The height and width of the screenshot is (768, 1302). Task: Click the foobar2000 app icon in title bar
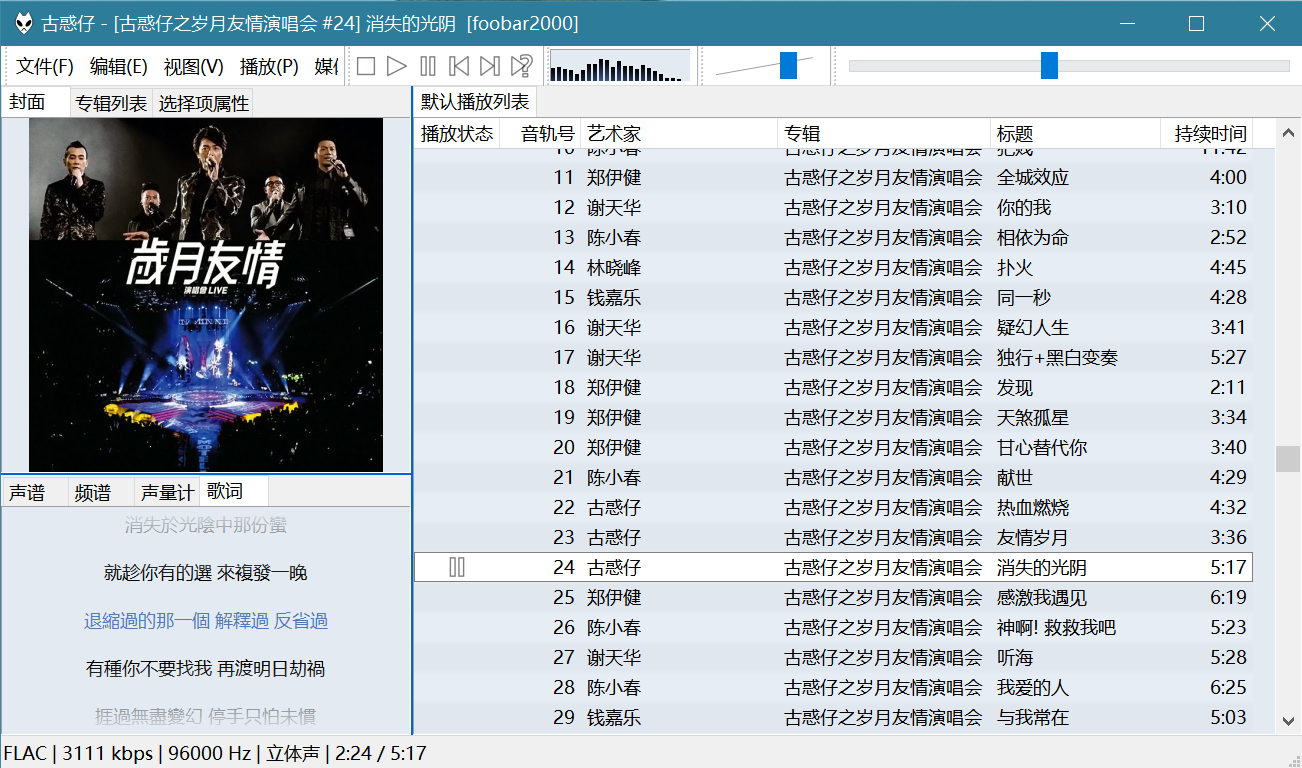click(x=22, y=23)
